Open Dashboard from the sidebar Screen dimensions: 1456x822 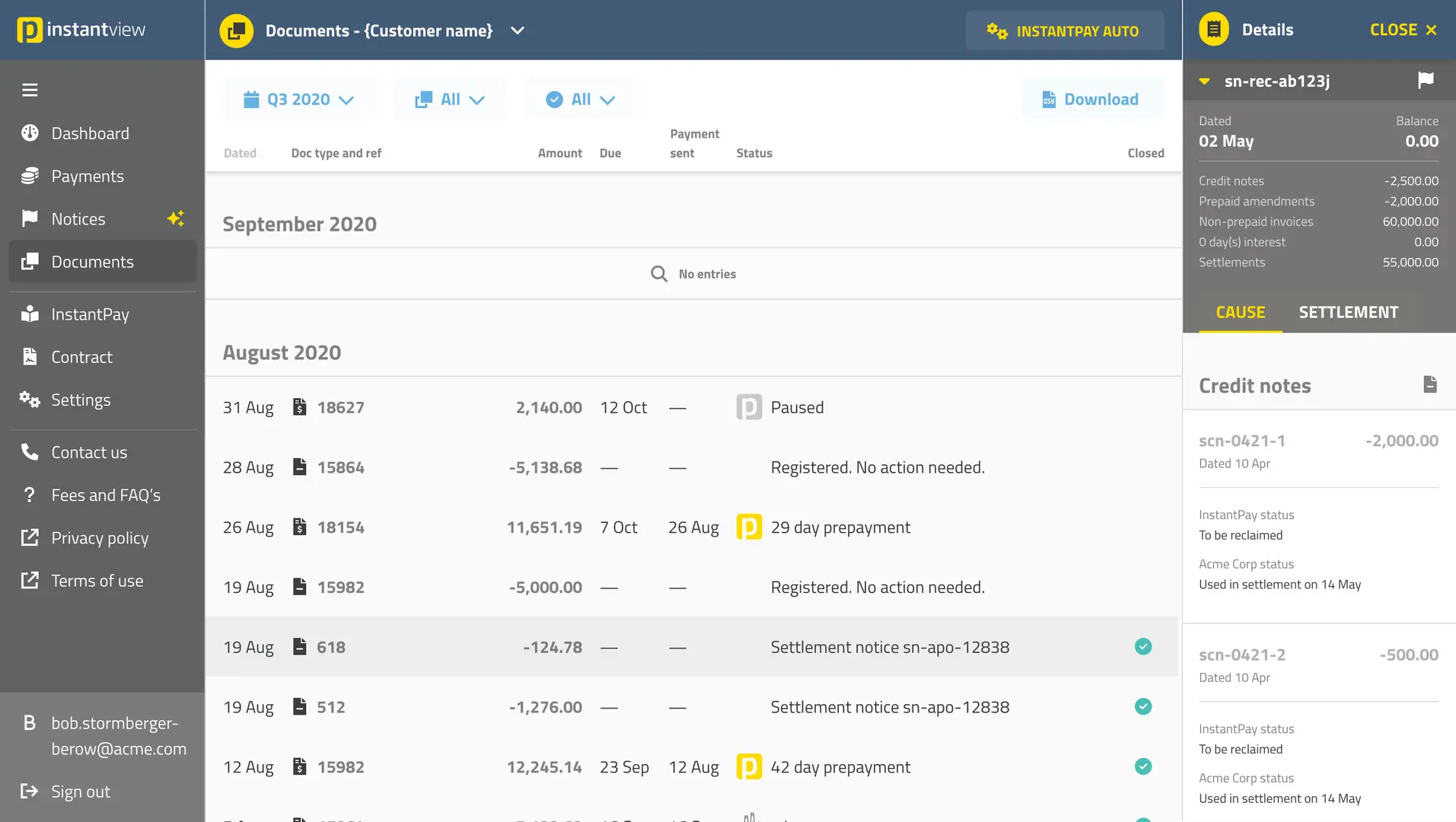(x=90, y=133)
